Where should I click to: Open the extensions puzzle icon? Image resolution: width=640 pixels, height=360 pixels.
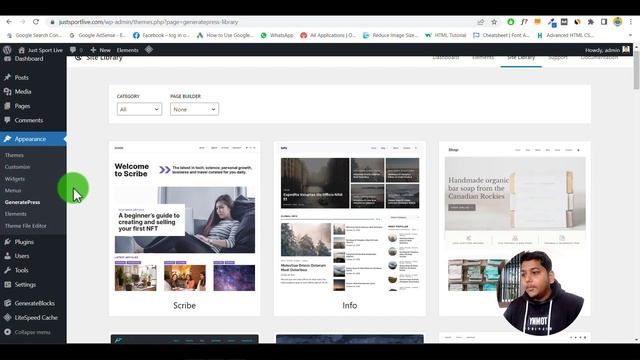tap(591, 22)
